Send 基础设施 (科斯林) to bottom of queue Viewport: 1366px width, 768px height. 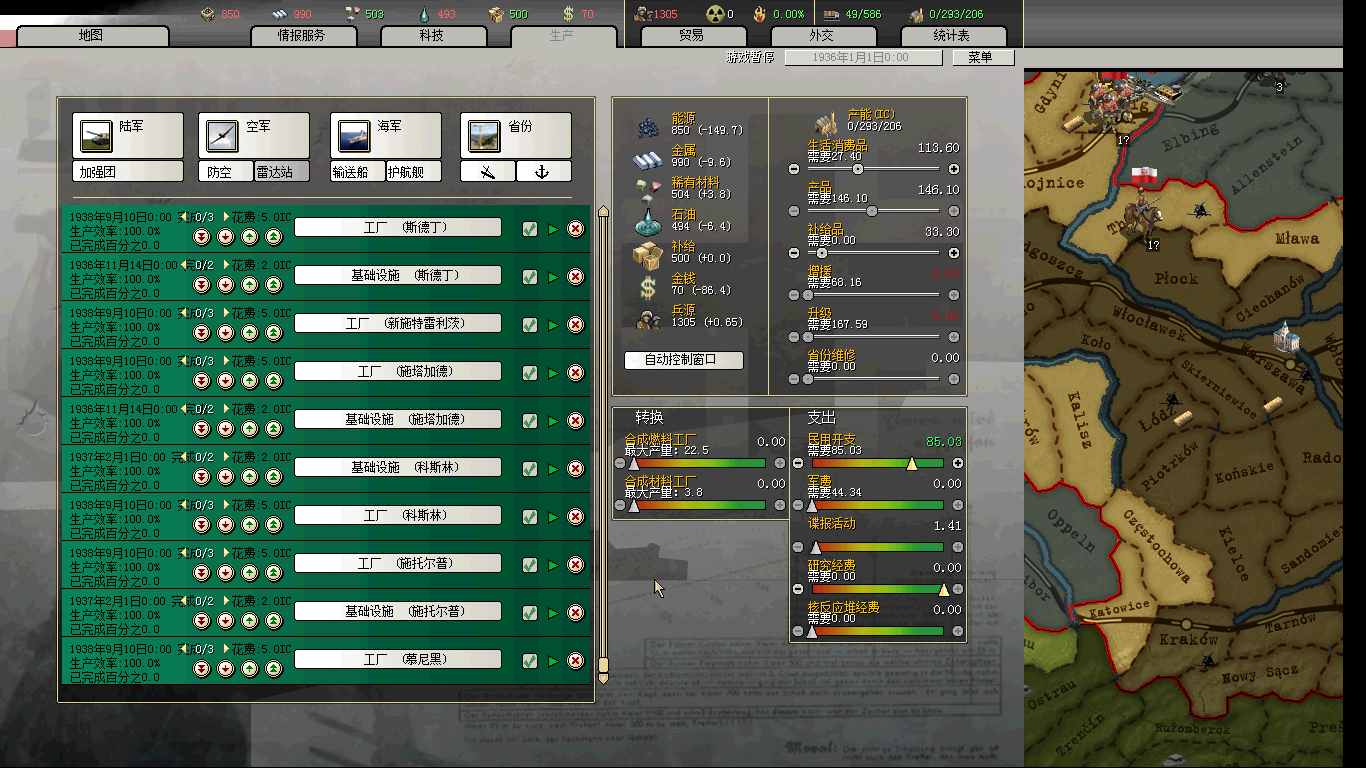click(202, 477)
